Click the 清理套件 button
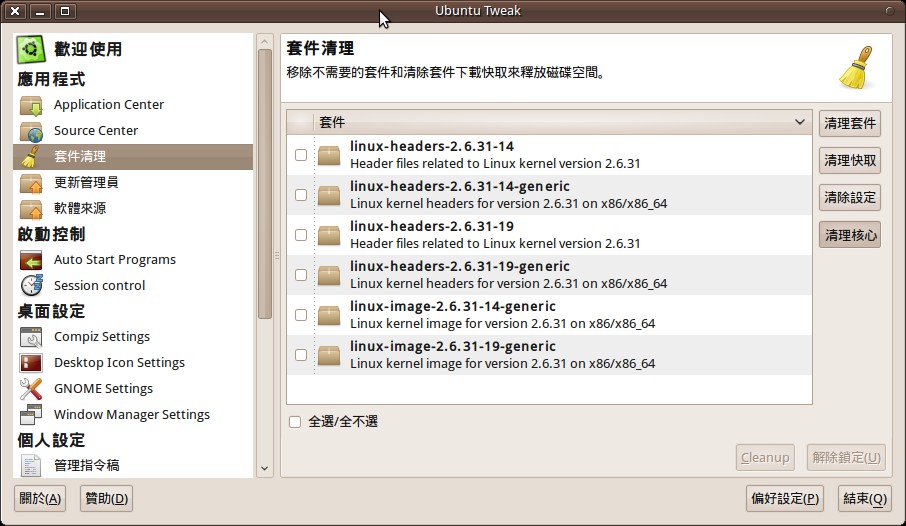This screenshot has height=526, width=906. pyautogui.click(x=849, y=124)
